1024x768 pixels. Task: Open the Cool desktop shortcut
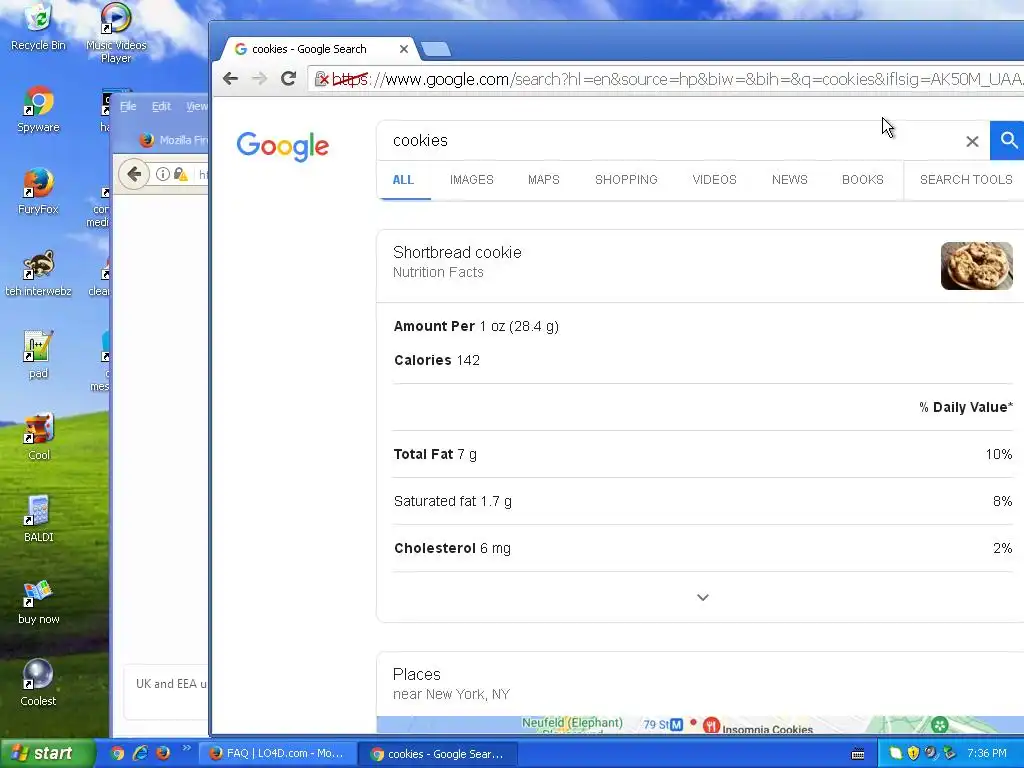click(39, 437)
